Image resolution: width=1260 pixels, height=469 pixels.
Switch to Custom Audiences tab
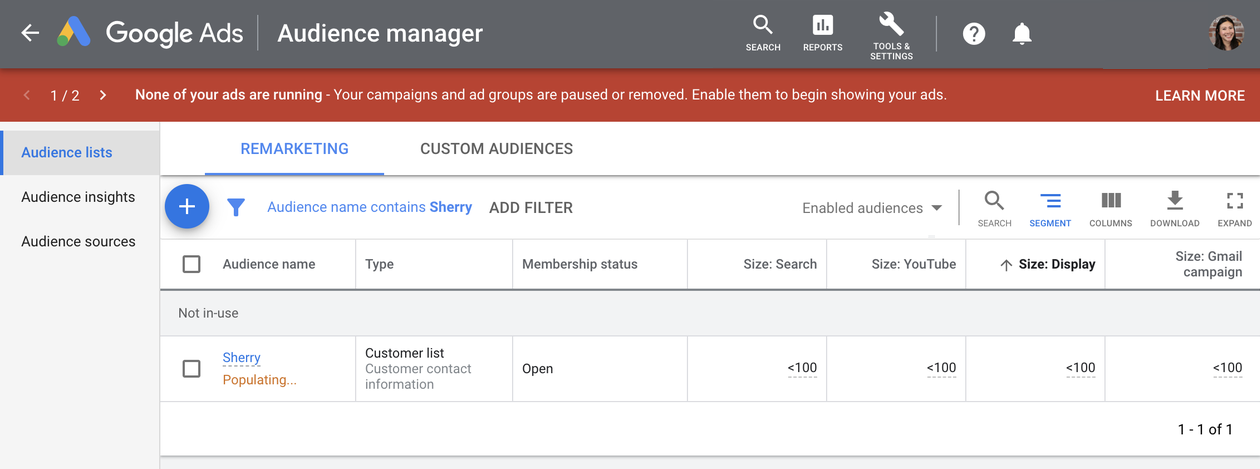coord(496,149)
